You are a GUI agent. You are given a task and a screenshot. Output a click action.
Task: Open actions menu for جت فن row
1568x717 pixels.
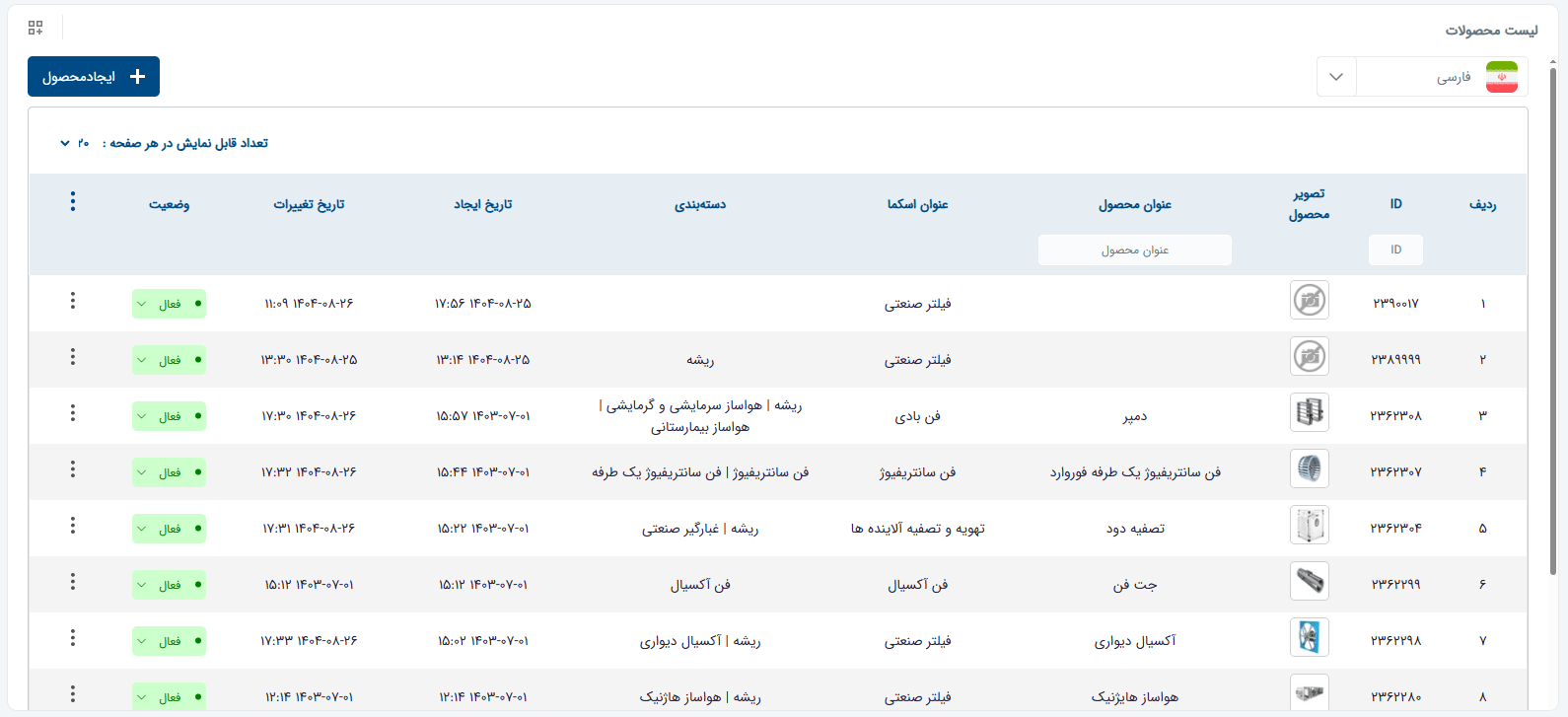[x=73, y=582]
